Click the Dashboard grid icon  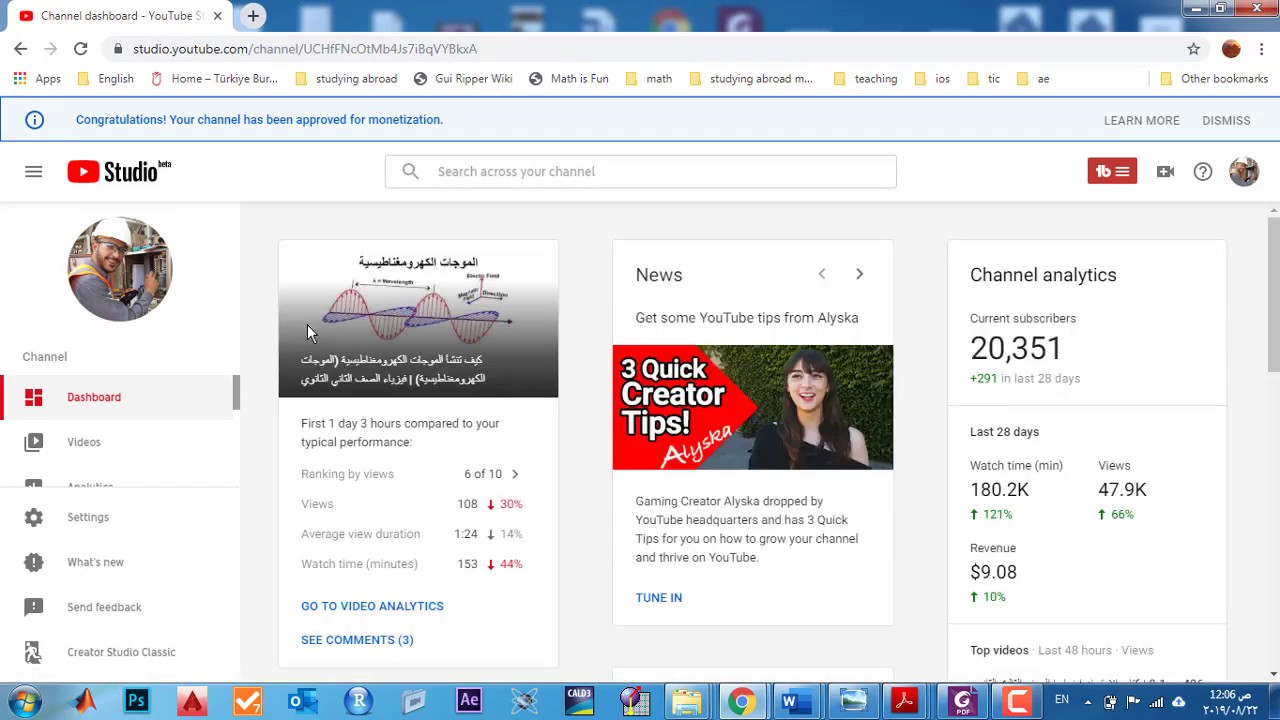click(x=34, y=397)
